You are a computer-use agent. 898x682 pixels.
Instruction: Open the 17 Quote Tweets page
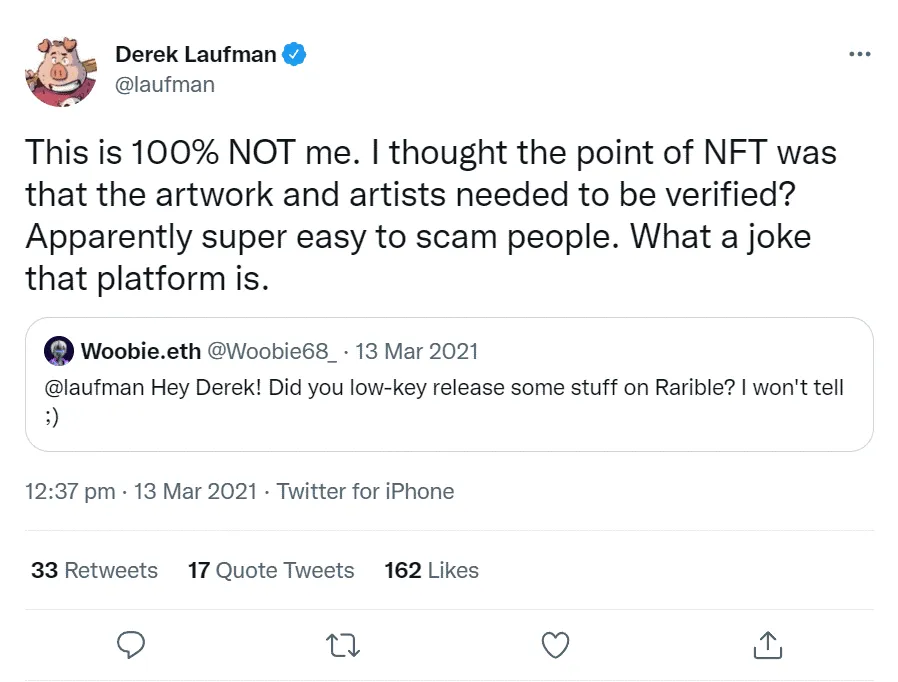point(270,570)
